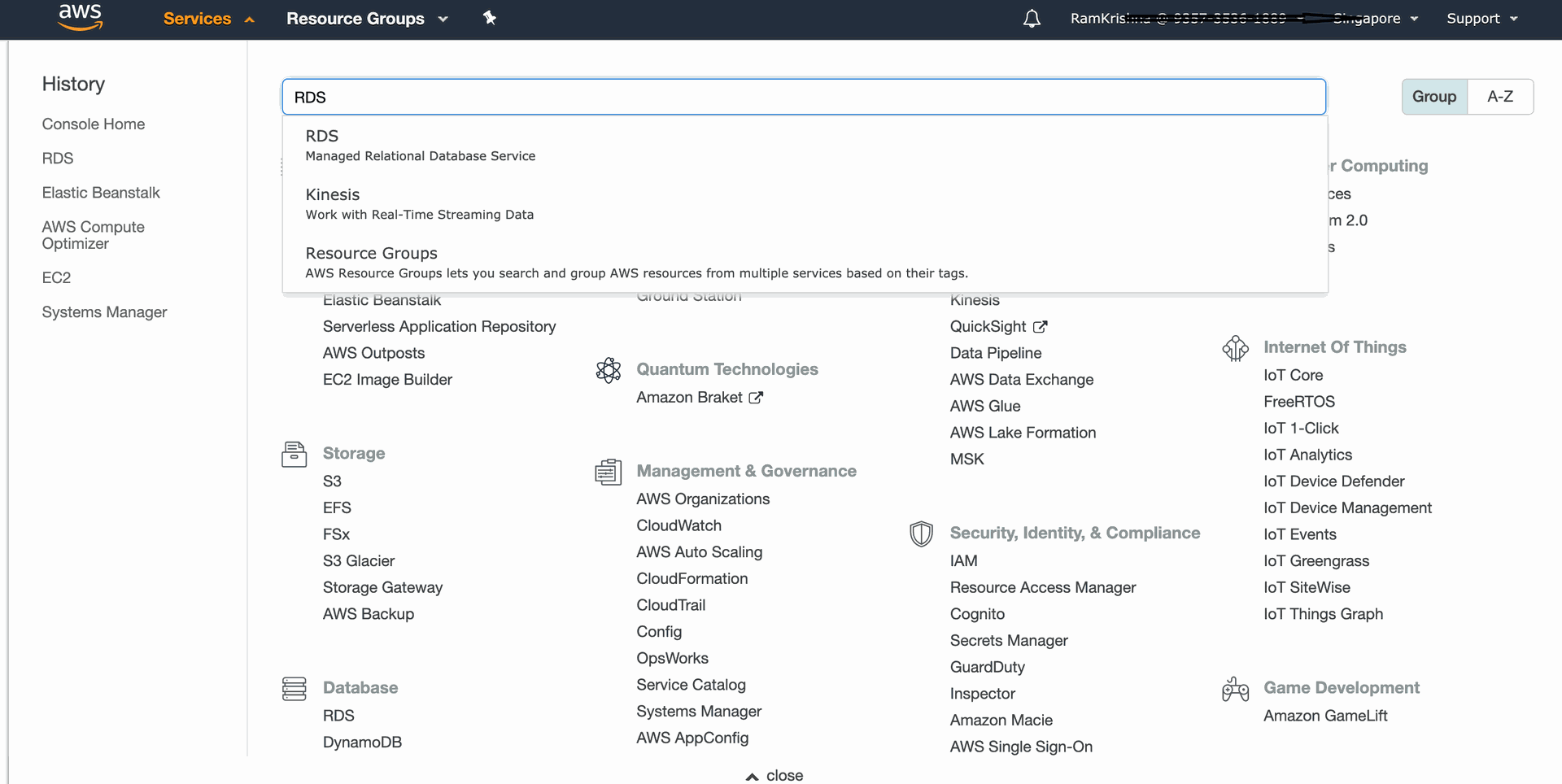Click the pin shortcuts icon
This screenshot has height=784, width=1562.
[x=490, y=18]
